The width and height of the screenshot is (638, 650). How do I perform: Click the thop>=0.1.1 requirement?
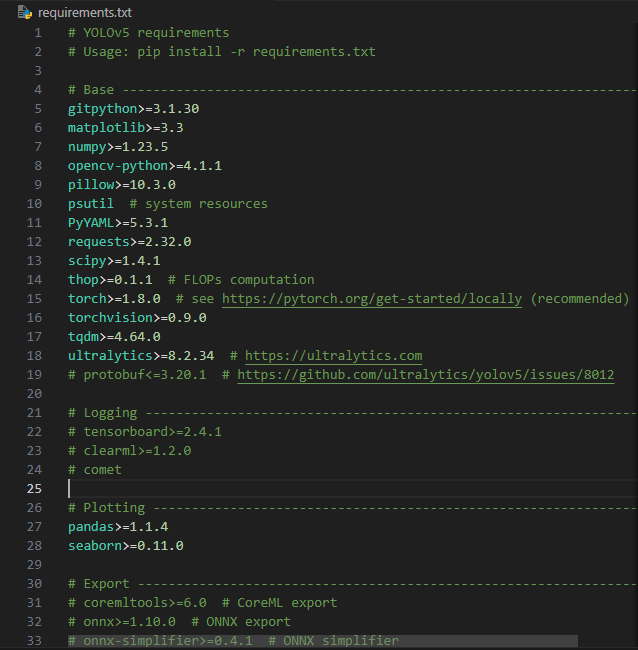110,280
